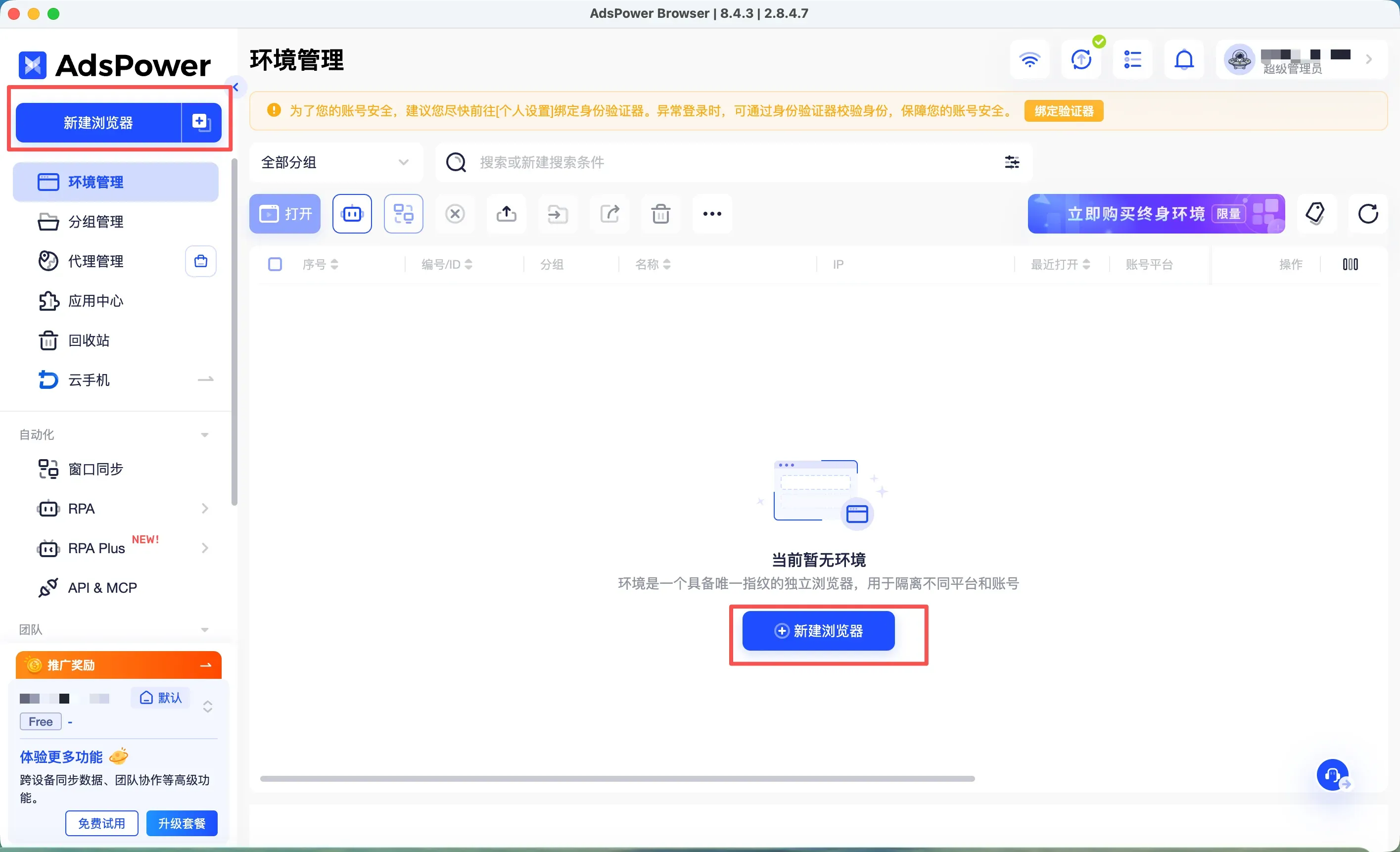Open 云手机 in the sidebar
Screen dimensions: 1400x852
tap(115, 379)
